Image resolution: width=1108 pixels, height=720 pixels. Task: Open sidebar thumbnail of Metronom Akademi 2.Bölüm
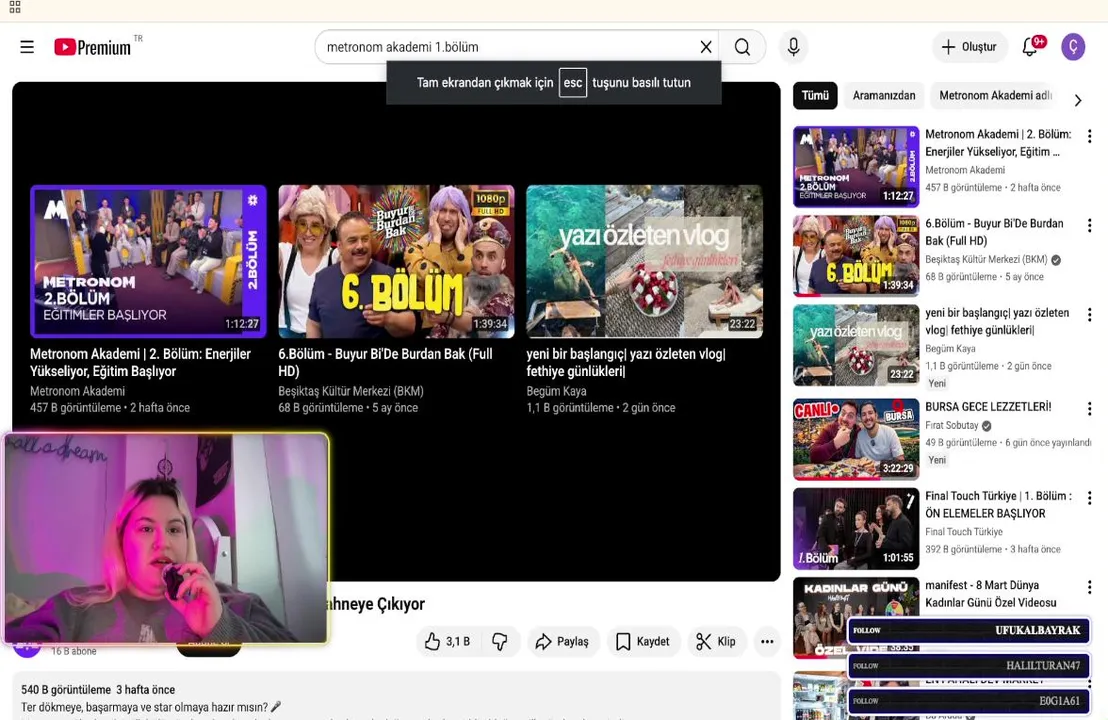point(856,167)
